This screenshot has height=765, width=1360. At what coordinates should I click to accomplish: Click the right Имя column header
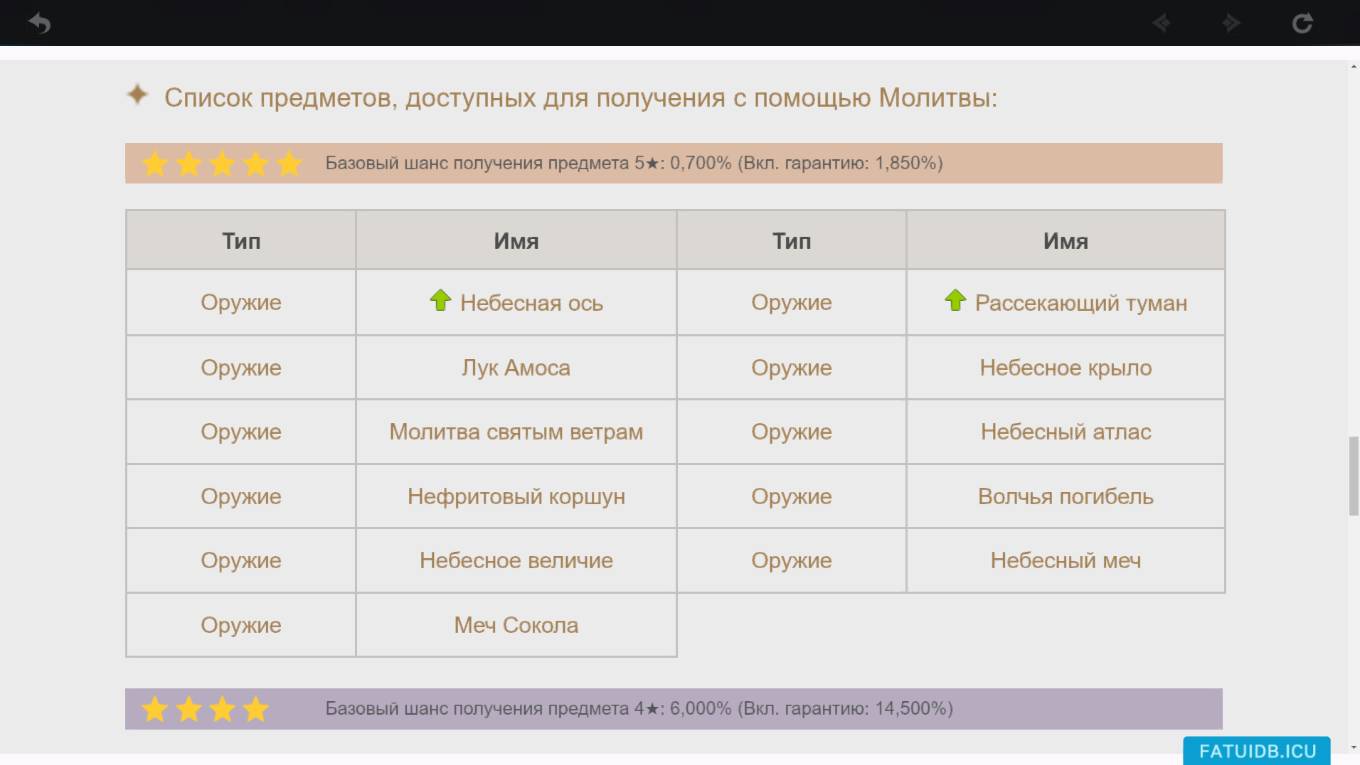(1066, 240)
